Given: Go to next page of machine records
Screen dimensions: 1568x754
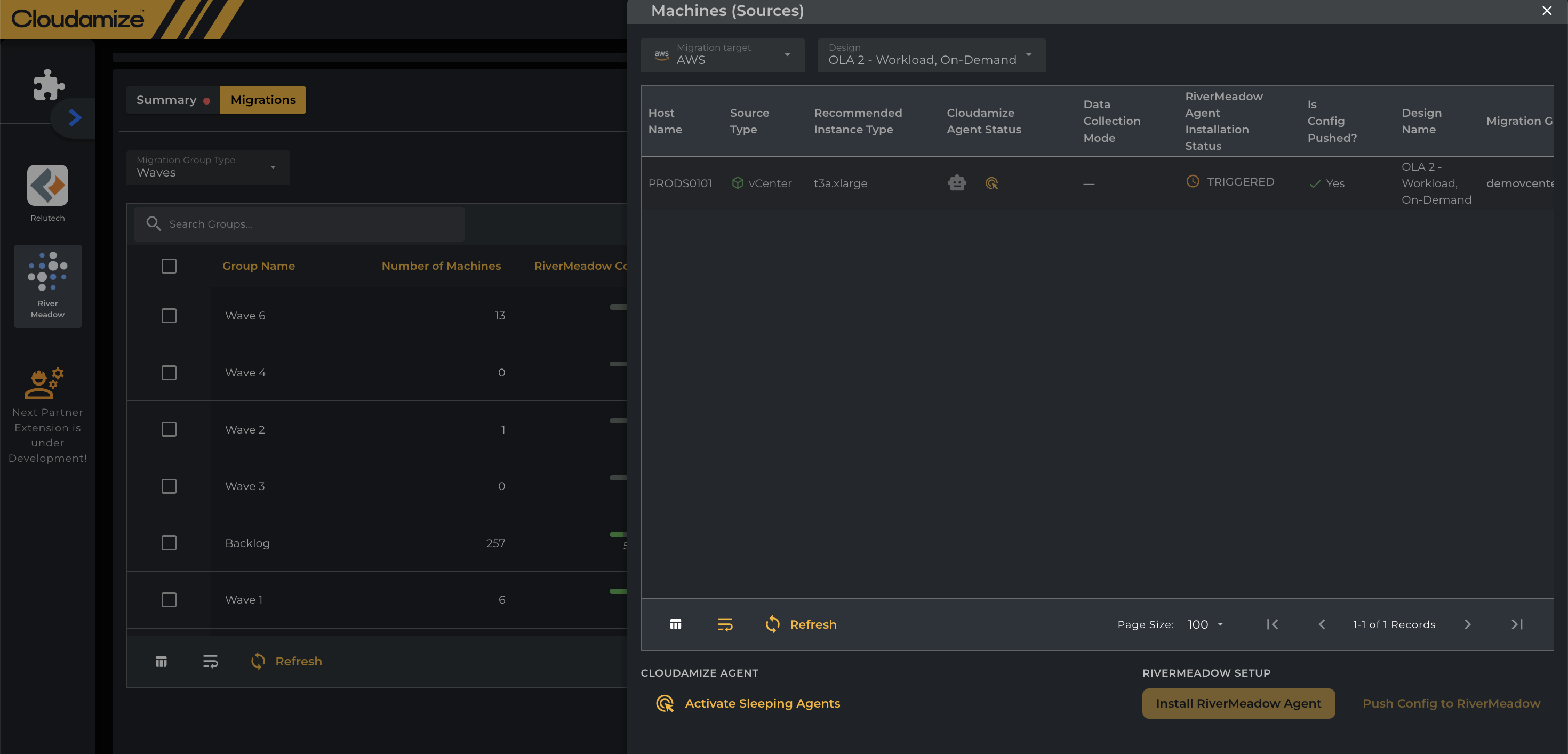Looking at the screenshot, I should click(1468, 624).
